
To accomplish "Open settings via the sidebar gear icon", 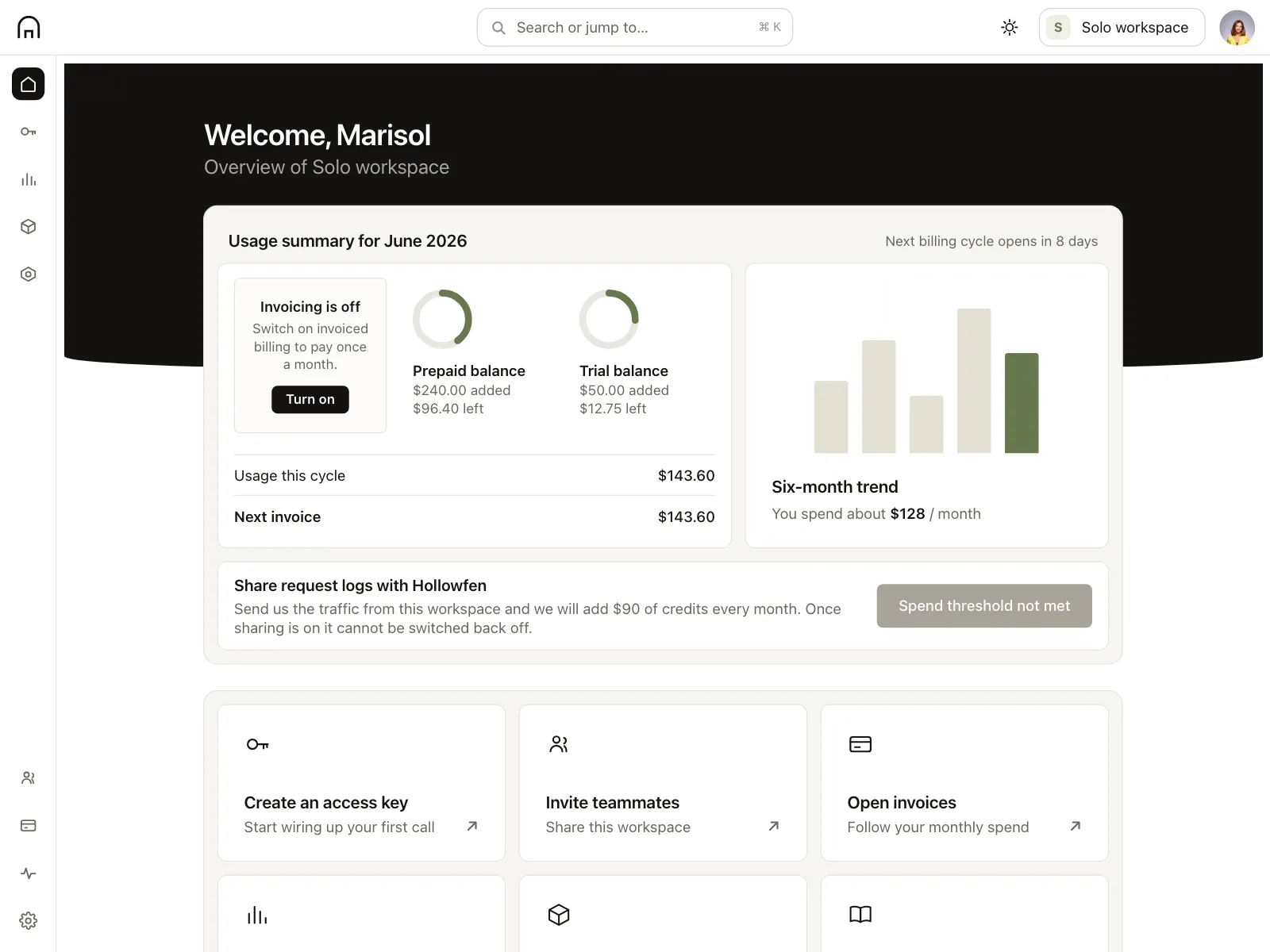I will pyautogui.click(x=29, y=921).
